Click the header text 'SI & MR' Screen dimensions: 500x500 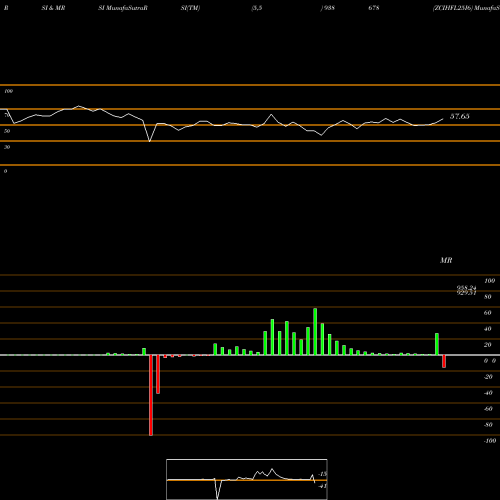point(53,8)
